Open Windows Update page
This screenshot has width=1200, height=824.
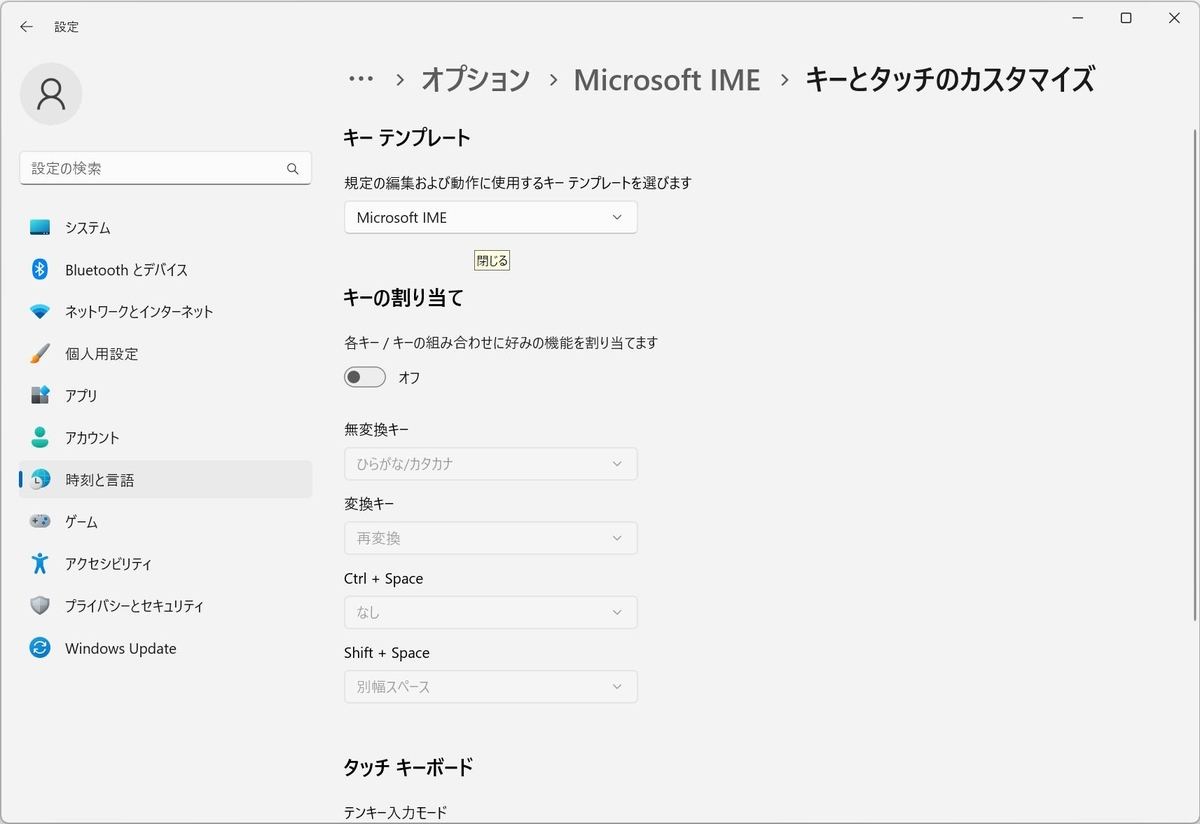pos(166,648)
